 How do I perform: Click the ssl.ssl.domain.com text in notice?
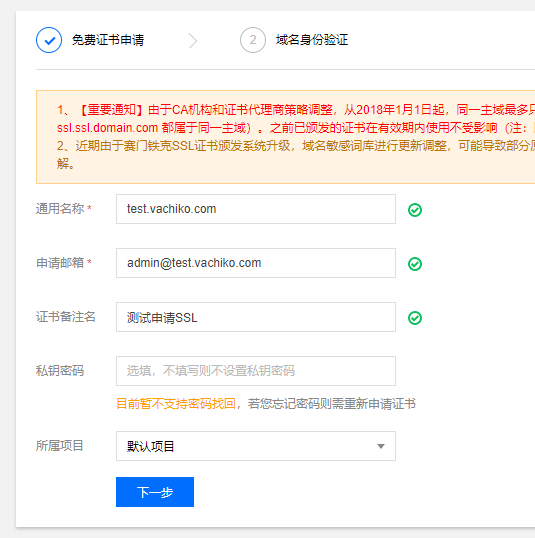(107, 128)
